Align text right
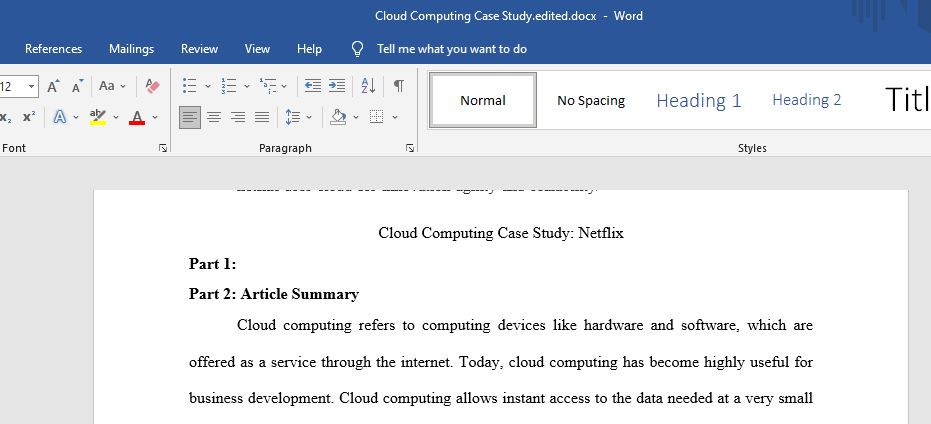This screenshot has height=424, width=931. 238,117
